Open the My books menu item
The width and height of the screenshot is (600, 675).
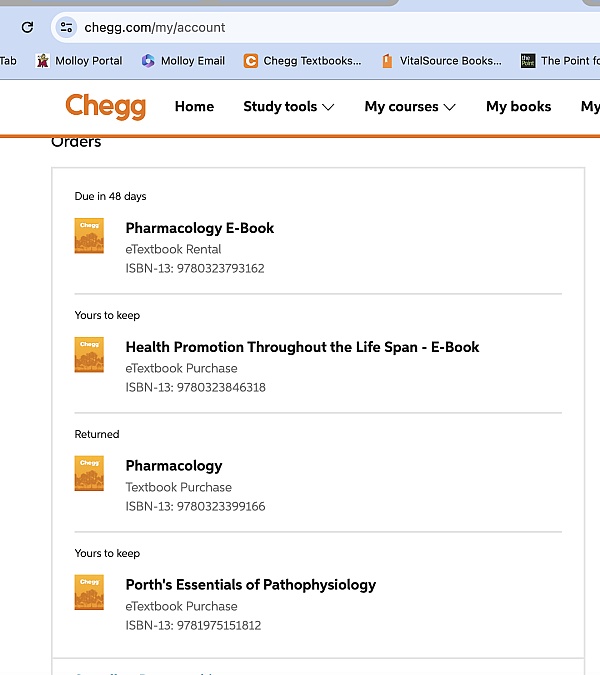coord(518,106)
